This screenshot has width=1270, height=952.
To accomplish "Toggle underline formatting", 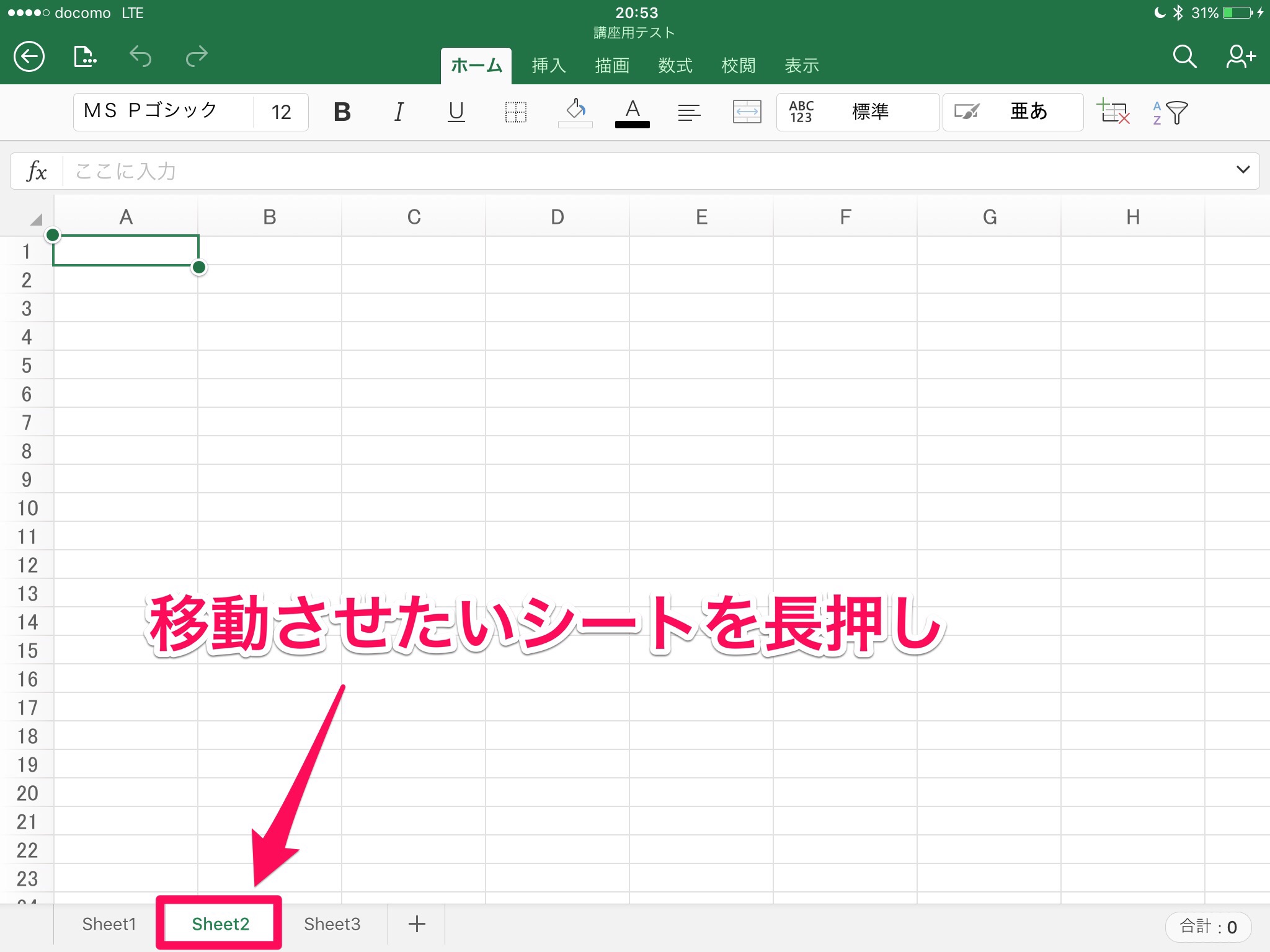I will pyautogui.click(x=456, y=112).
